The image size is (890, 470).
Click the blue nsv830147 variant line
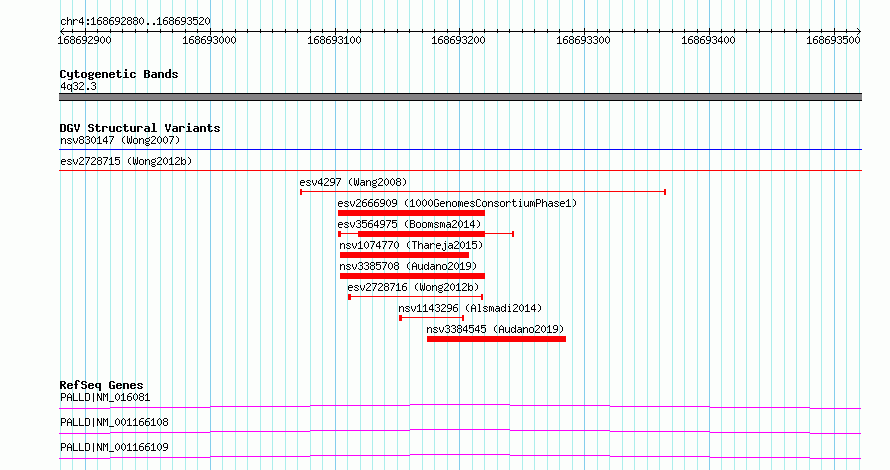pos(460,150)
